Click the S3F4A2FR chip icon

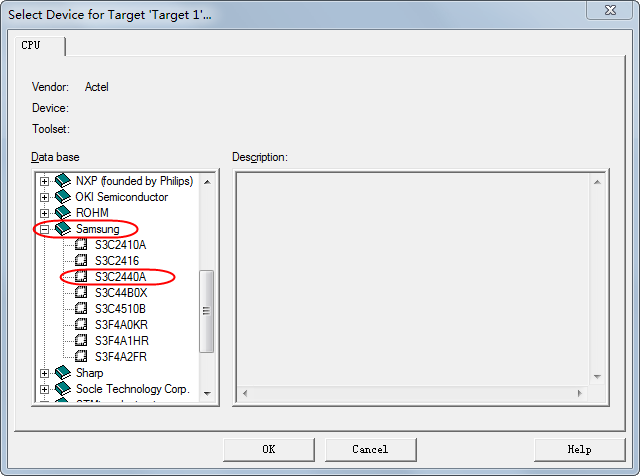[x=81, y=356]
